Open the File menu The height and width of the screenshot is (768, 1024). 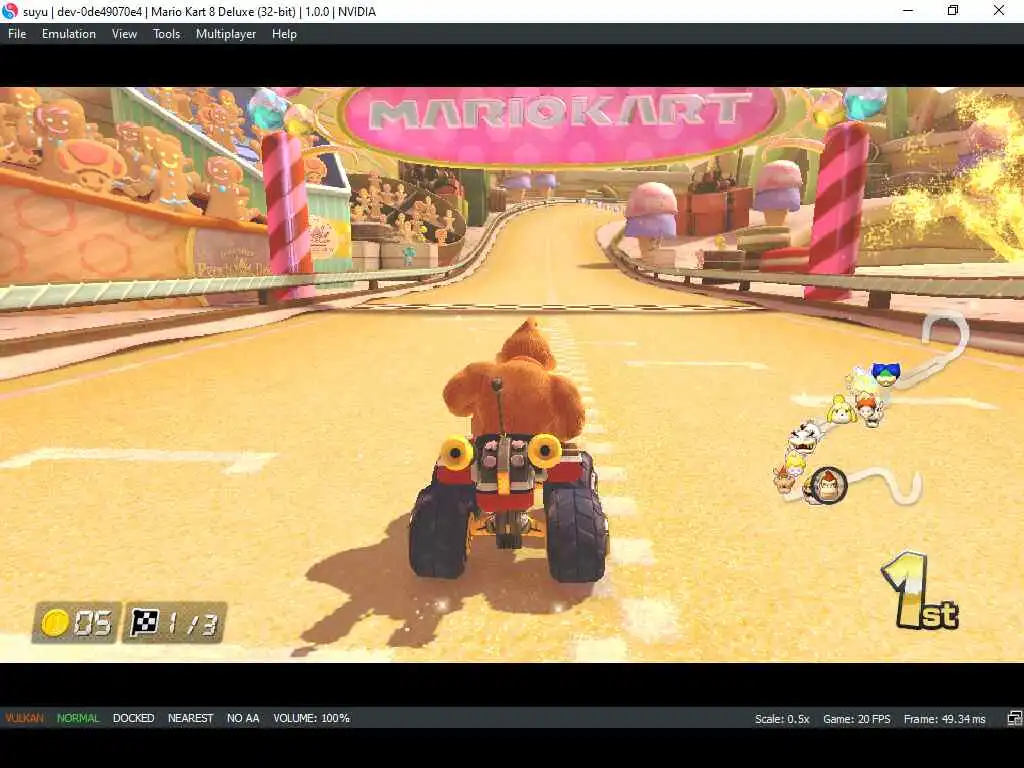click(17, 34)
